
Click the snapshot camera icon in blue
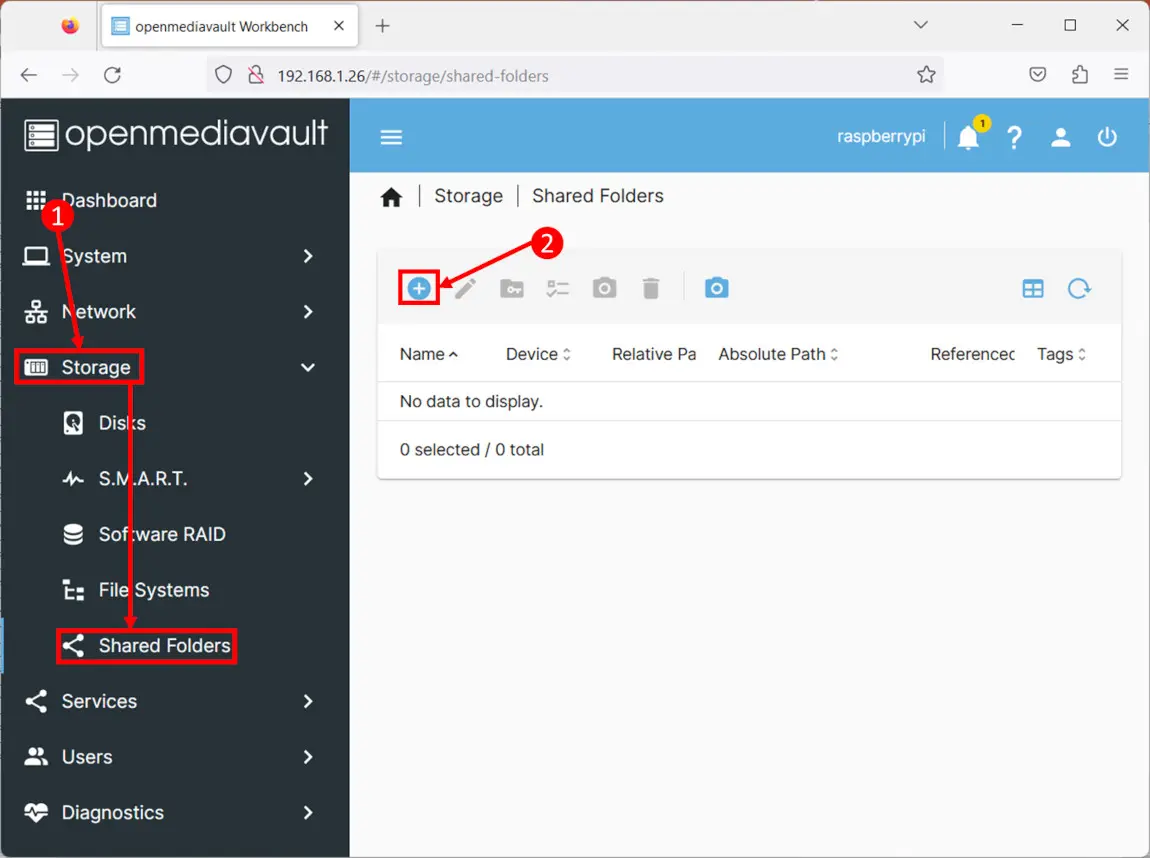716,288
